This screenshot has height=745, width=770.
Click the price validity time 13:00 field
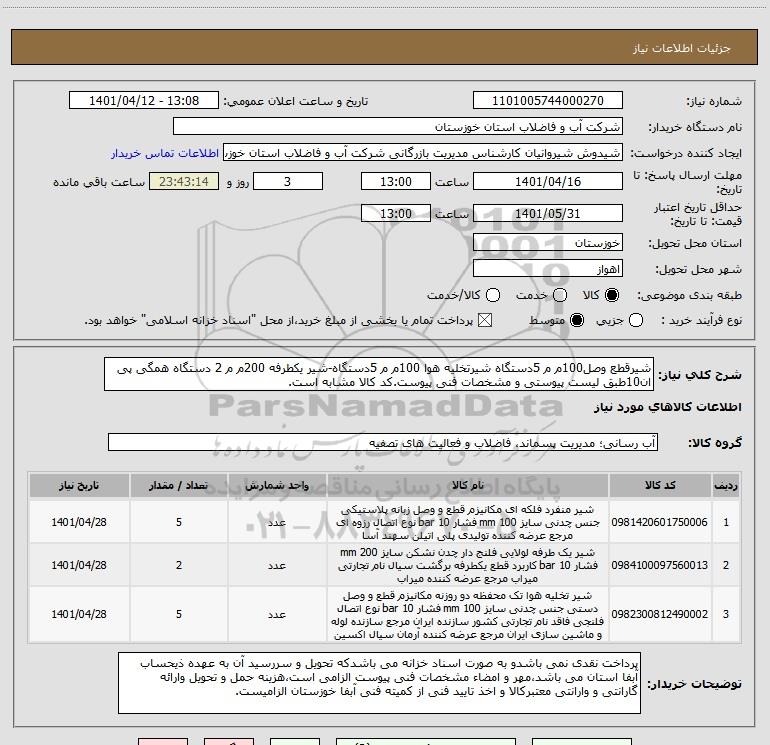(x=396, y=214)
